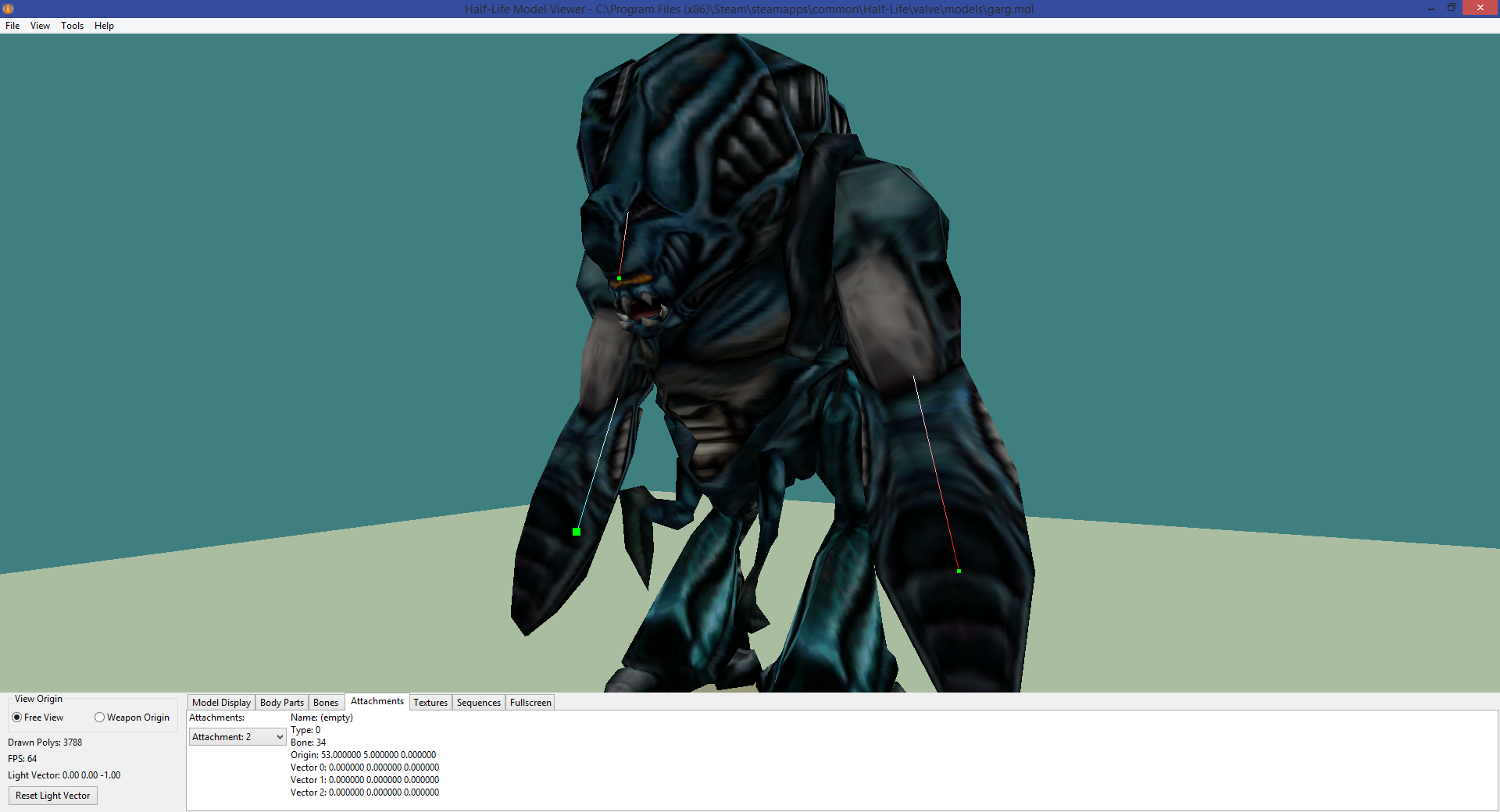Open the Tools menu

72,26
